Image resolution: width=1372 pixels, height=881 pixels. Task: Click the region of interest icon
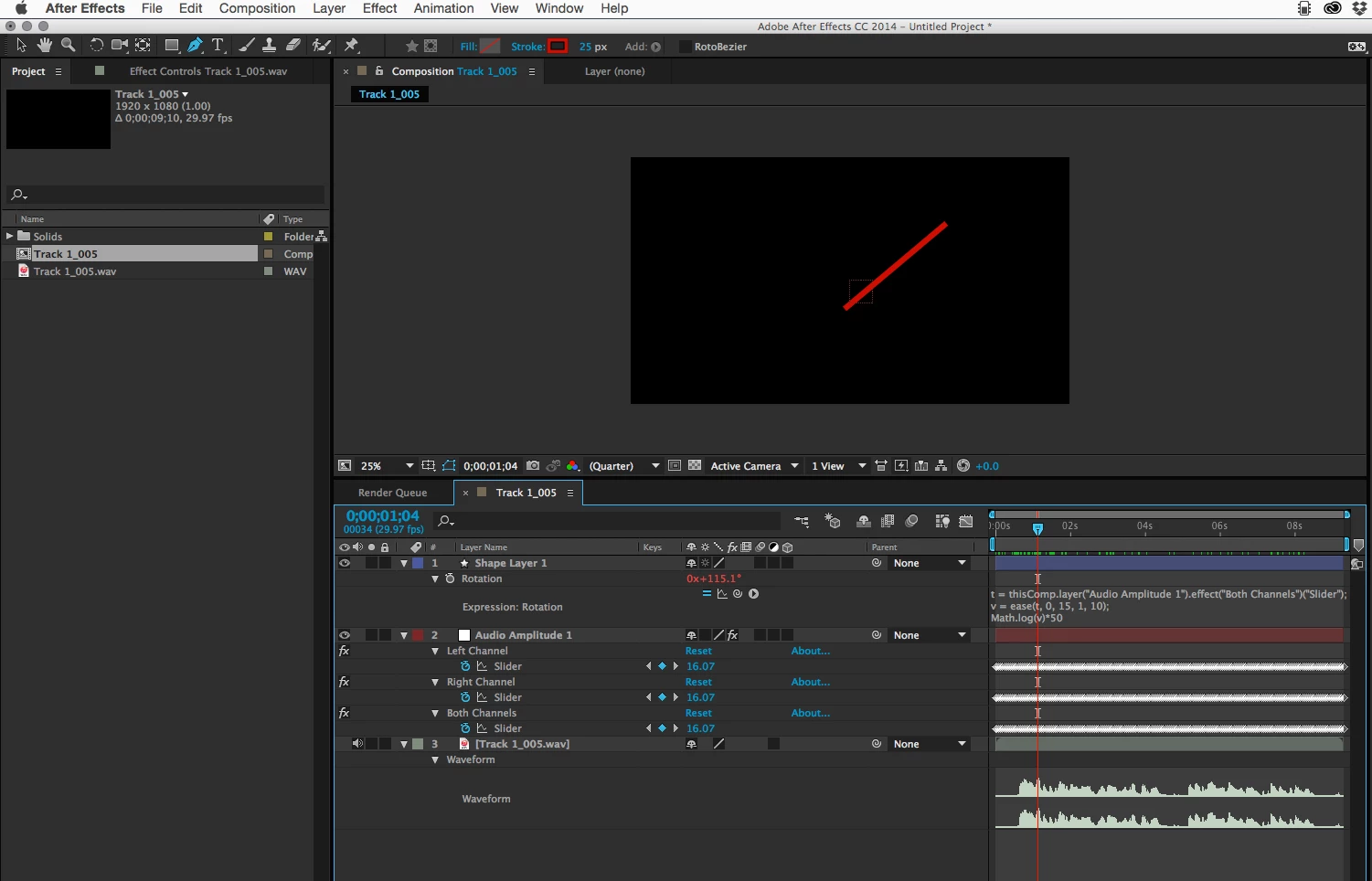coord(674,465)
